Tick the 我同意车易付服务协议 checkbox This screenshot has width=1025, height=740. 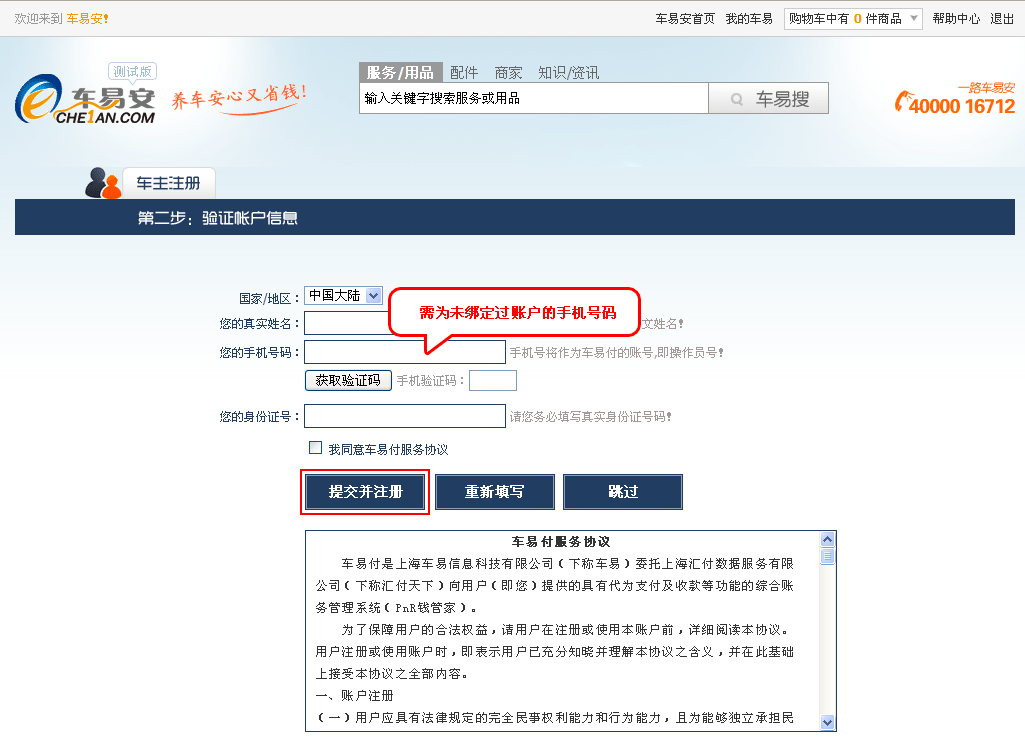point(315,448)
